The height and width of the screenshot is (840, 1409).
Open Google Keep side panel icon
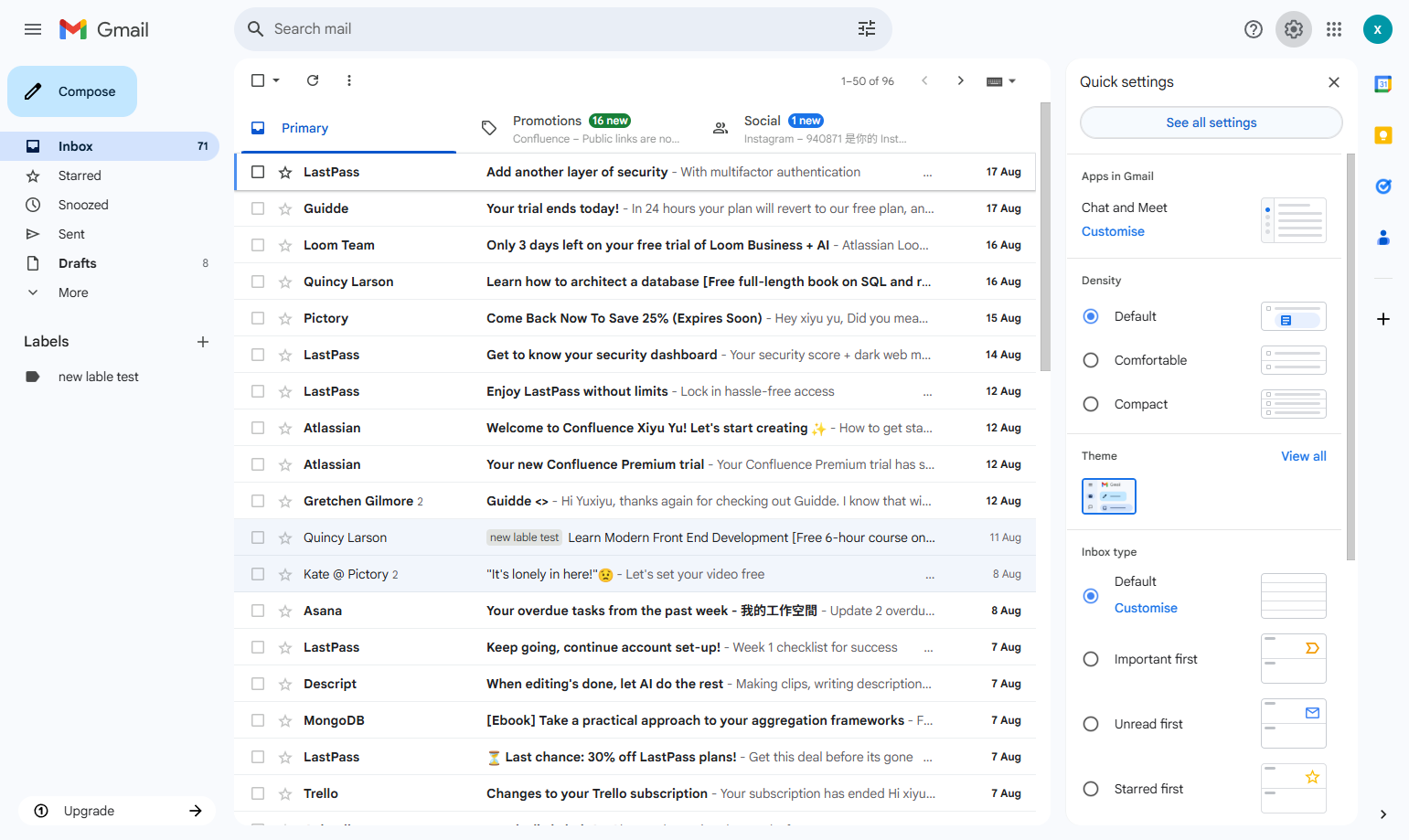point(1383,135)
